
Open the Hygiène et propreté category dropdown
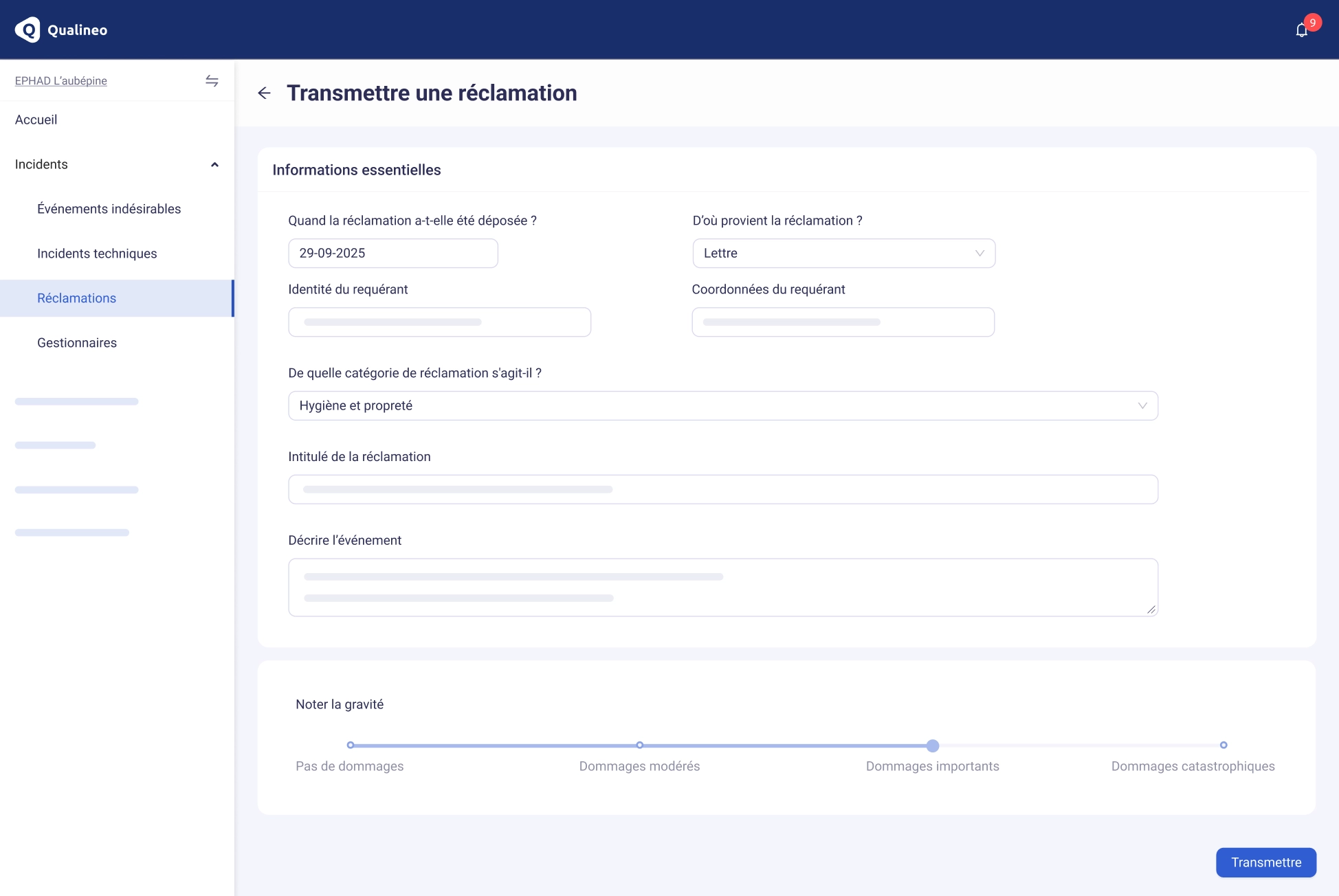[x=722, y=406]
